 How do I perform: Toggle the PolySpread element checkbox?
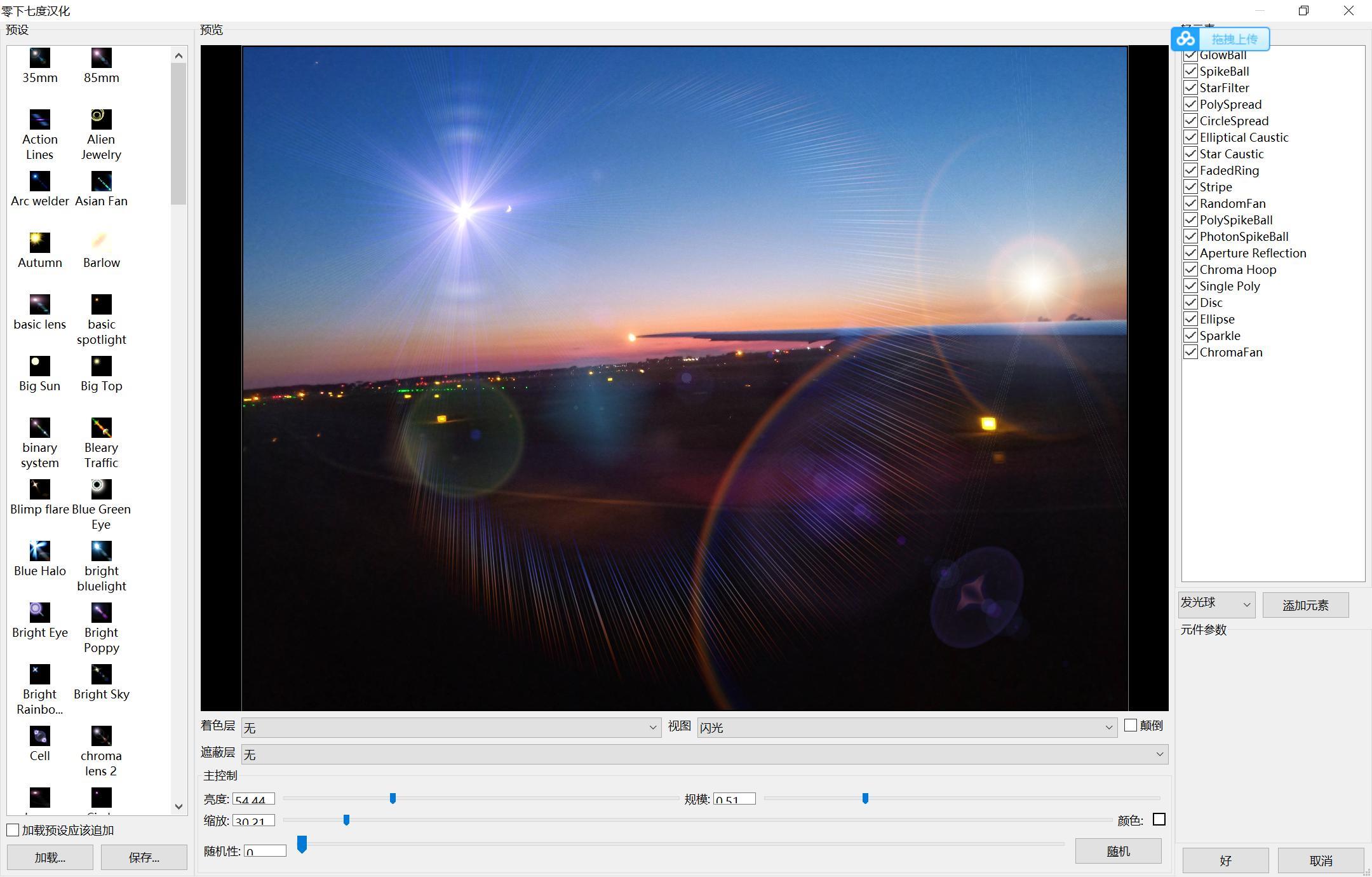click(1190, 104)
